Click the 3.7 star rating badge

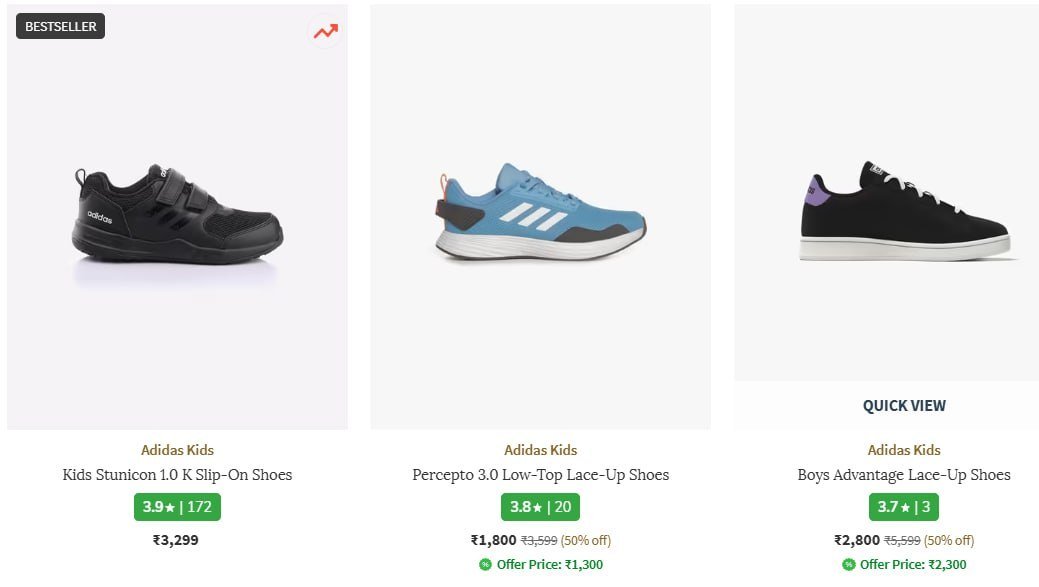click(x=904, y=507)
